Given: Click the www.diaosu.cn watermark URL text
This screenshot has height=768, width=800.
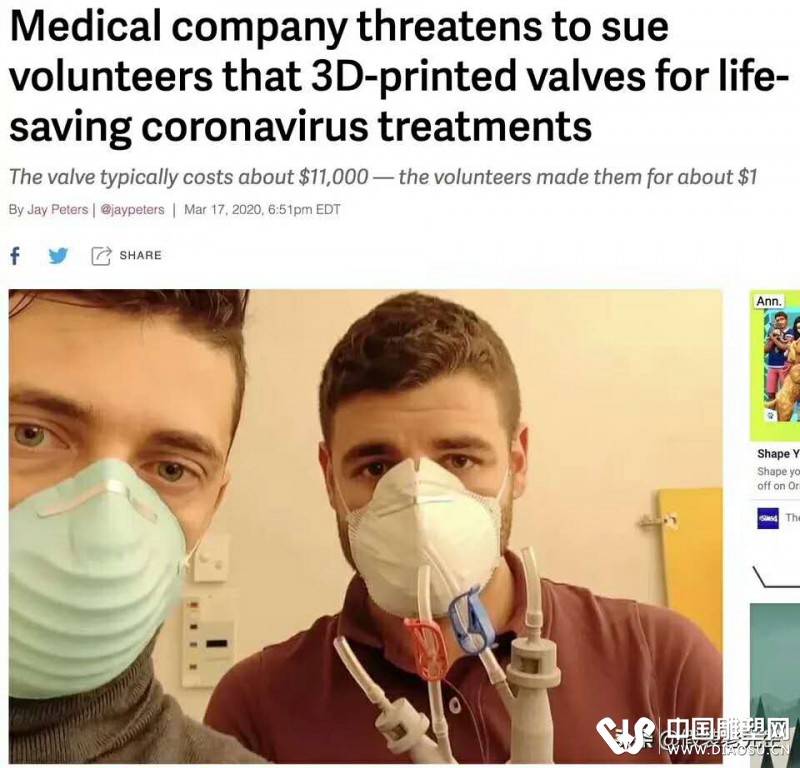Looking at the screenshot, I should [x=728, y=750].
